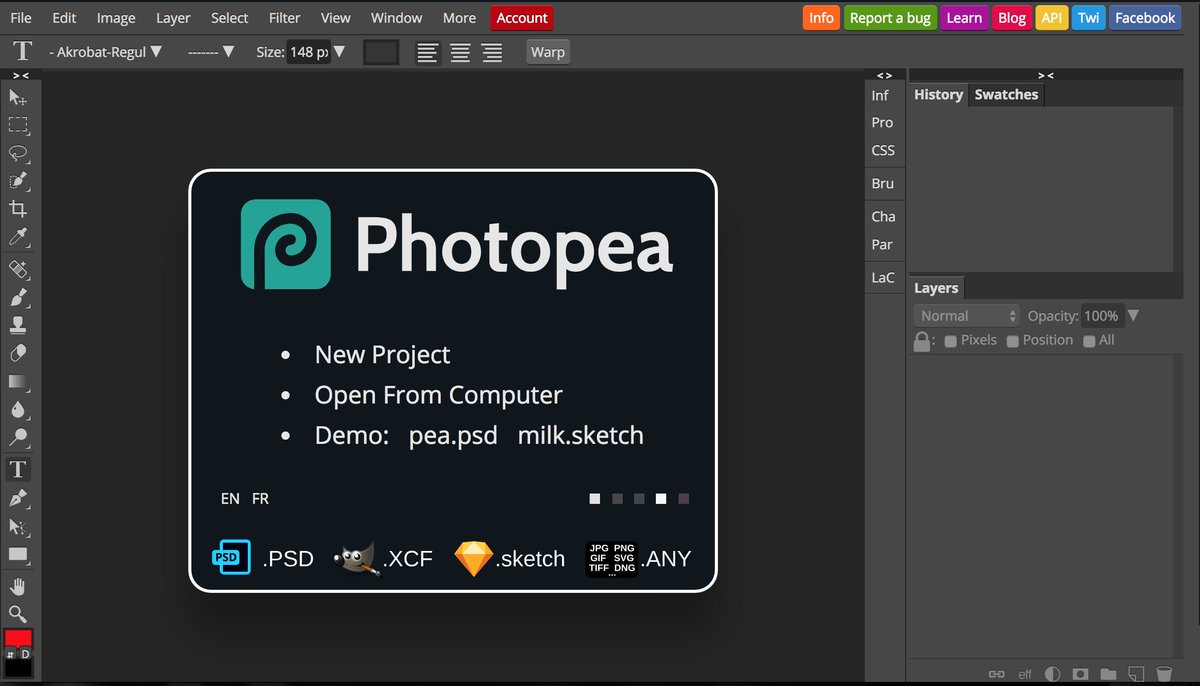Collapse the right panels with arrows
The height and width of the screenshot is (686, 1200).
(1045, 75)
